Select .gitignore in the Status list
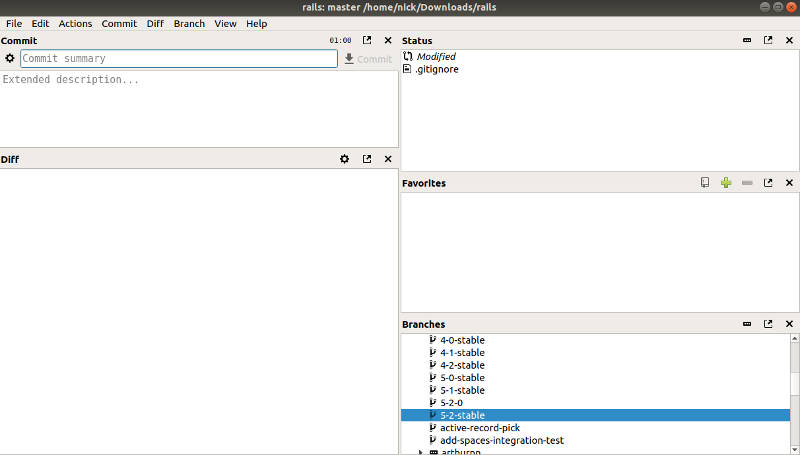800x455 pixels. point(437,69)
